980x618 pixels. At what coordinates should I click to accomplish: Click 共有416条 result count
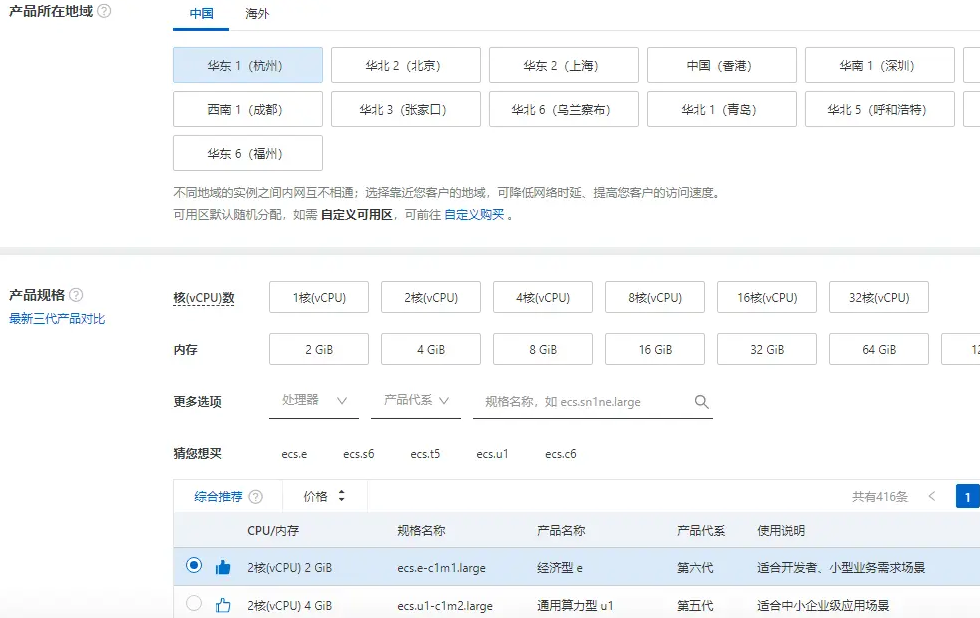pyautogui.click(x=879, y=497)
